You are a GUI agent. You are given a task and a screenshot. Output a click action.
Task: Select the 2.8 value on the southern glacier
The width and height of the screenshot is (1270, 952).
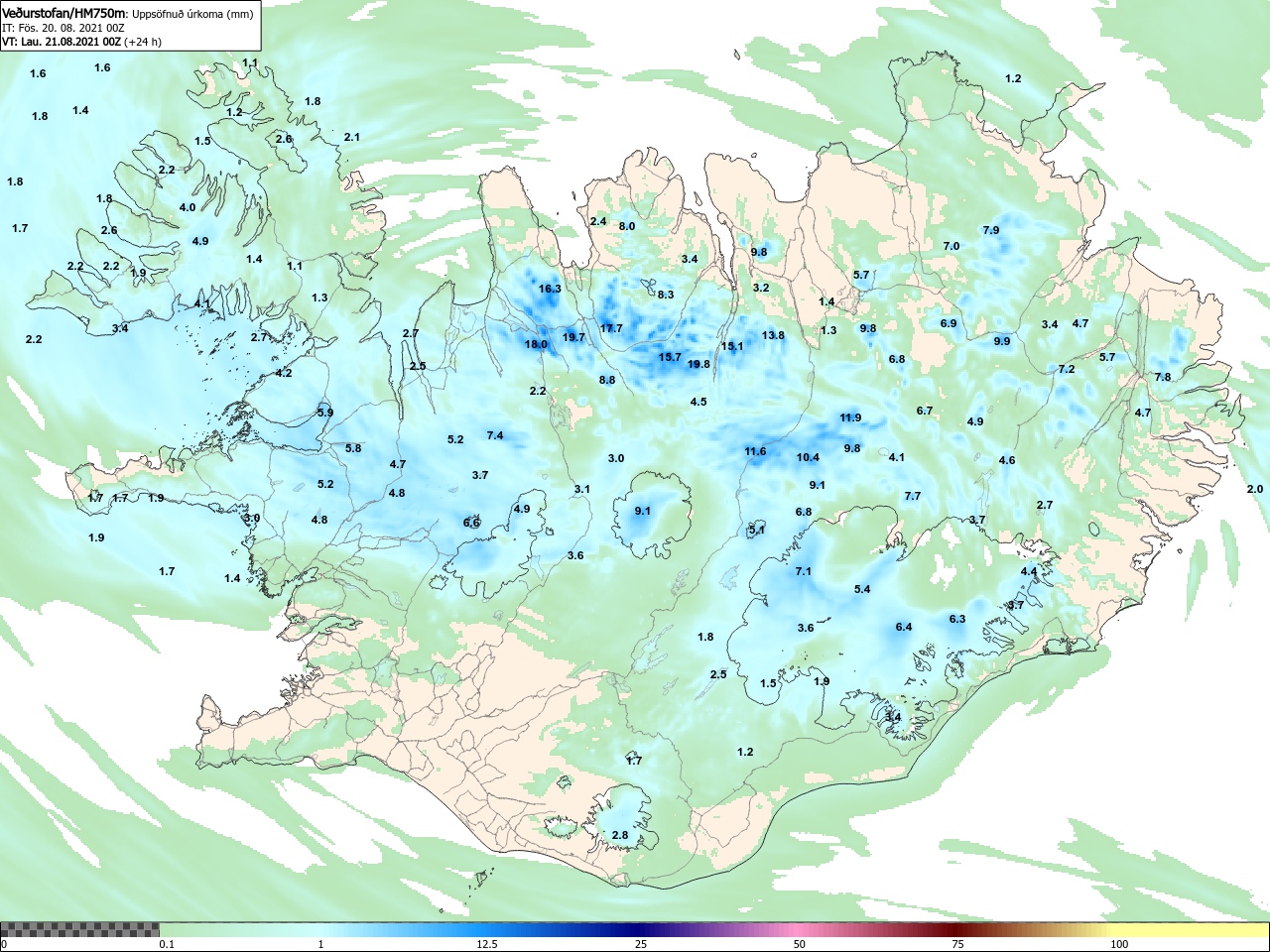[620, 835]
